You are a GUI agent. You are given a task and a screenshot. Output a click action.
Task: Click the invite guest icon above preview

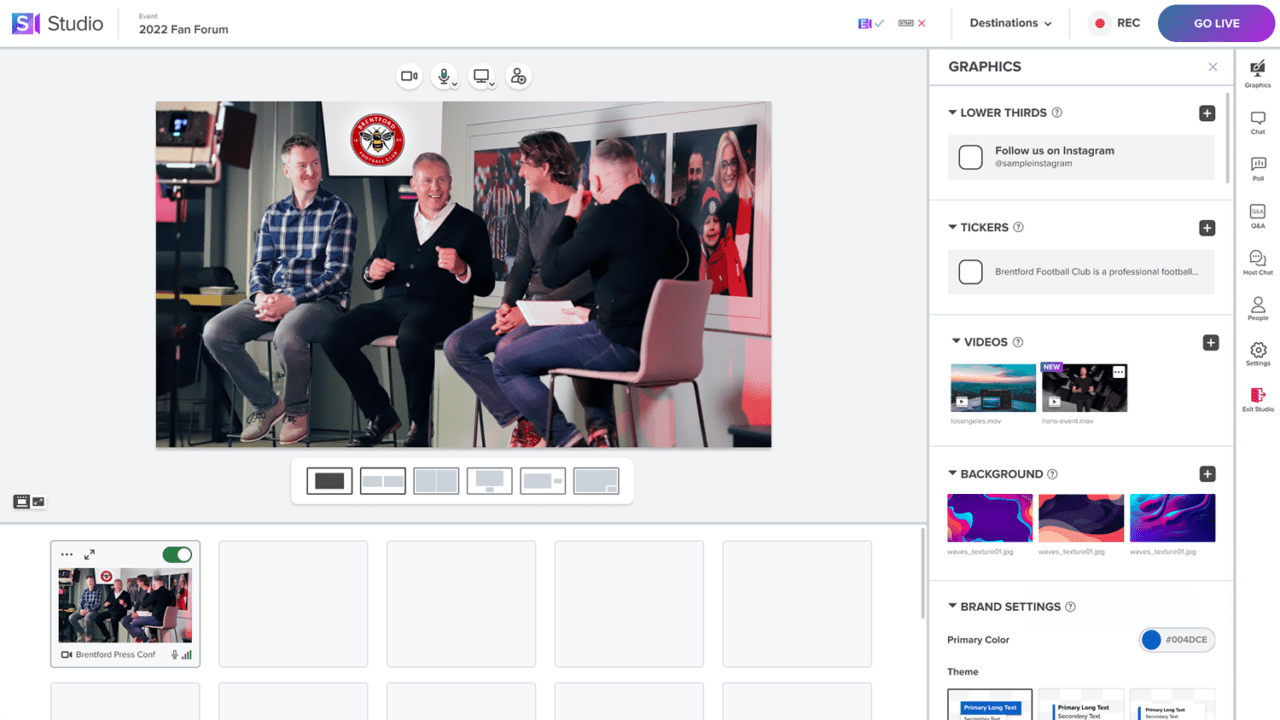(x=518, y=76)
